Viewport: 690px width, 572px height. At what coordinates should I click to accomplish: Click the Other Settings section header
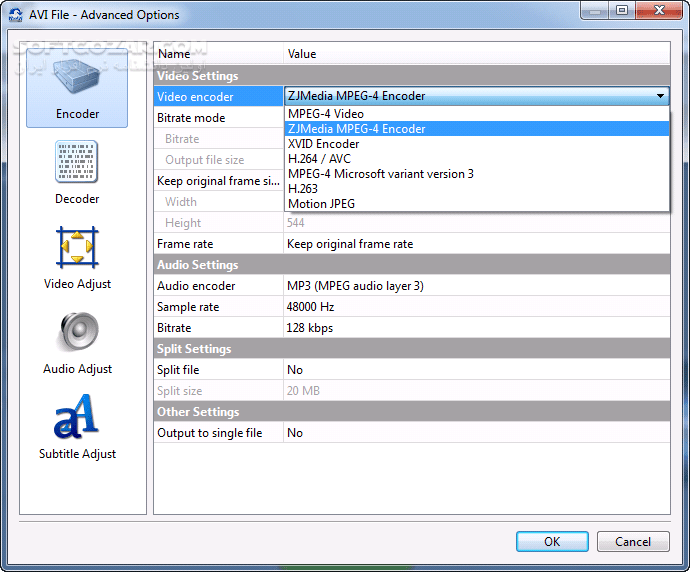click(412, 412)
